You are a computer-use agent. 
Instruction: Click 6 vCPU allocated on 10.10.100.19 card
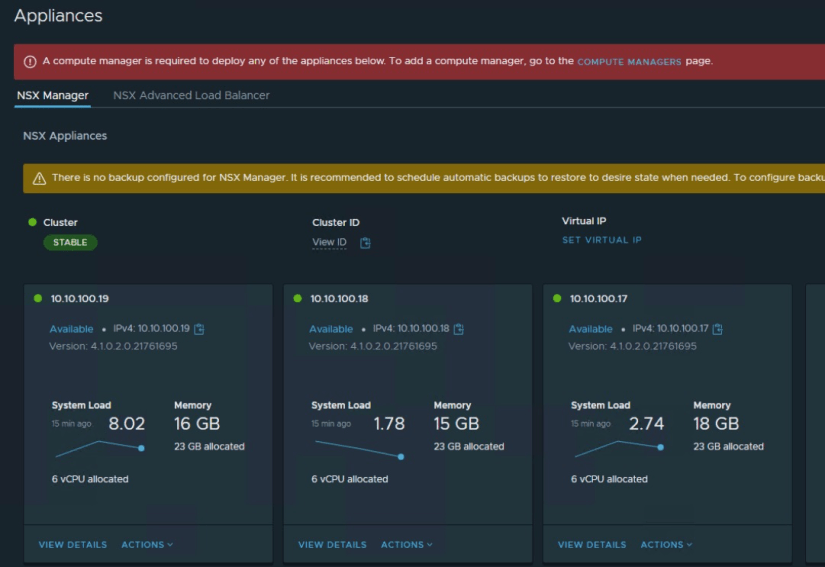(x=90, y=479)
